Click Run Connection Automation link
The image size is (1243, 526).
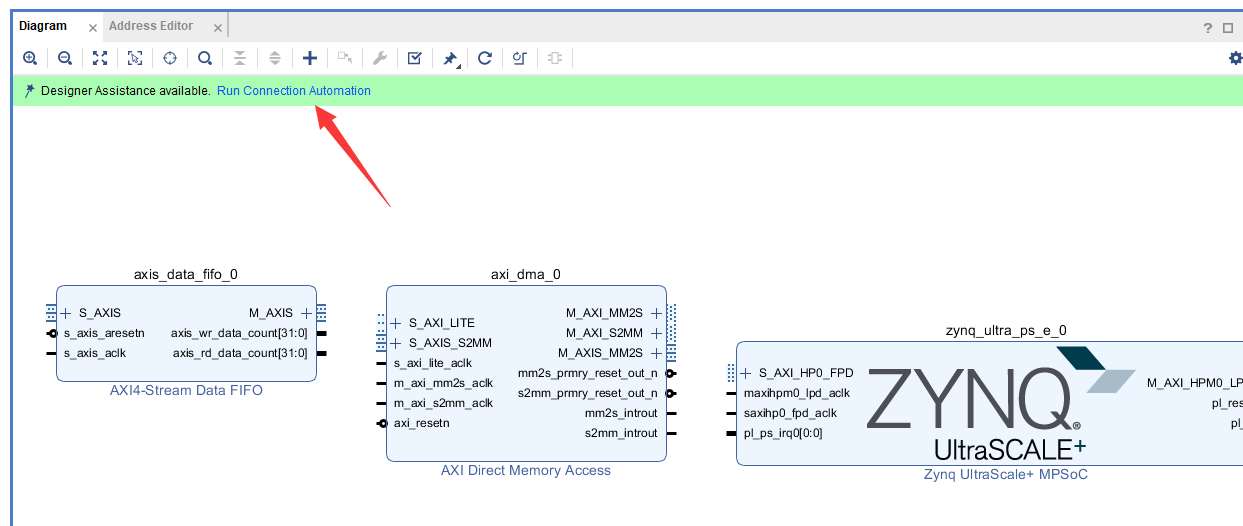294,91
